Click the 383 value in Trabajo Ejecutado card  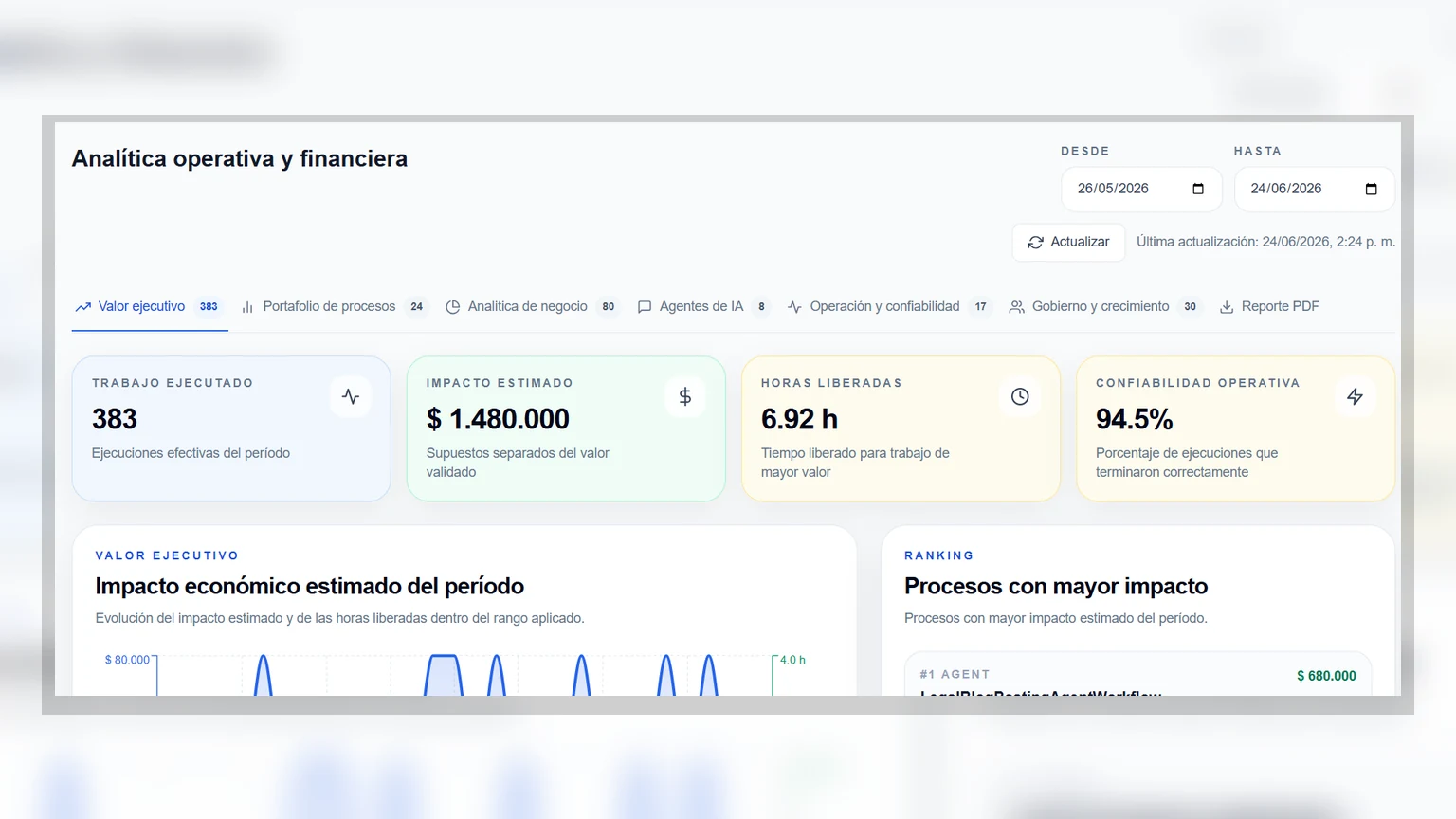[115, 419]
